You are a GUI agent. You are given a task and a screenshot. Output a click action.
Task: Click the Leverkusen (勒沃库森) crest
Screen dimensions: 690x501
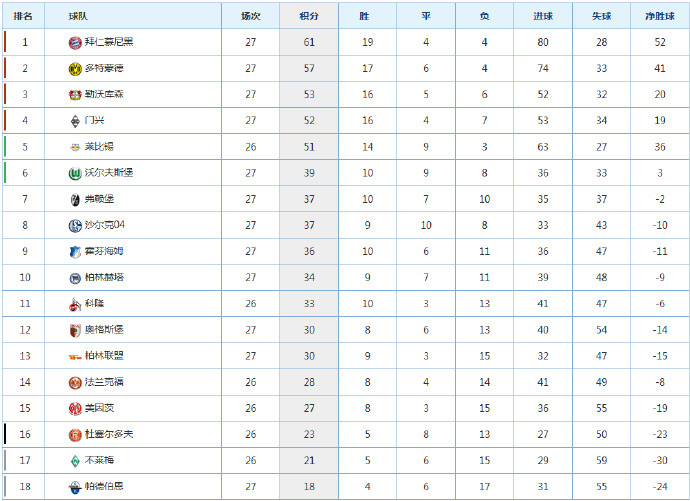coord(75,94)
